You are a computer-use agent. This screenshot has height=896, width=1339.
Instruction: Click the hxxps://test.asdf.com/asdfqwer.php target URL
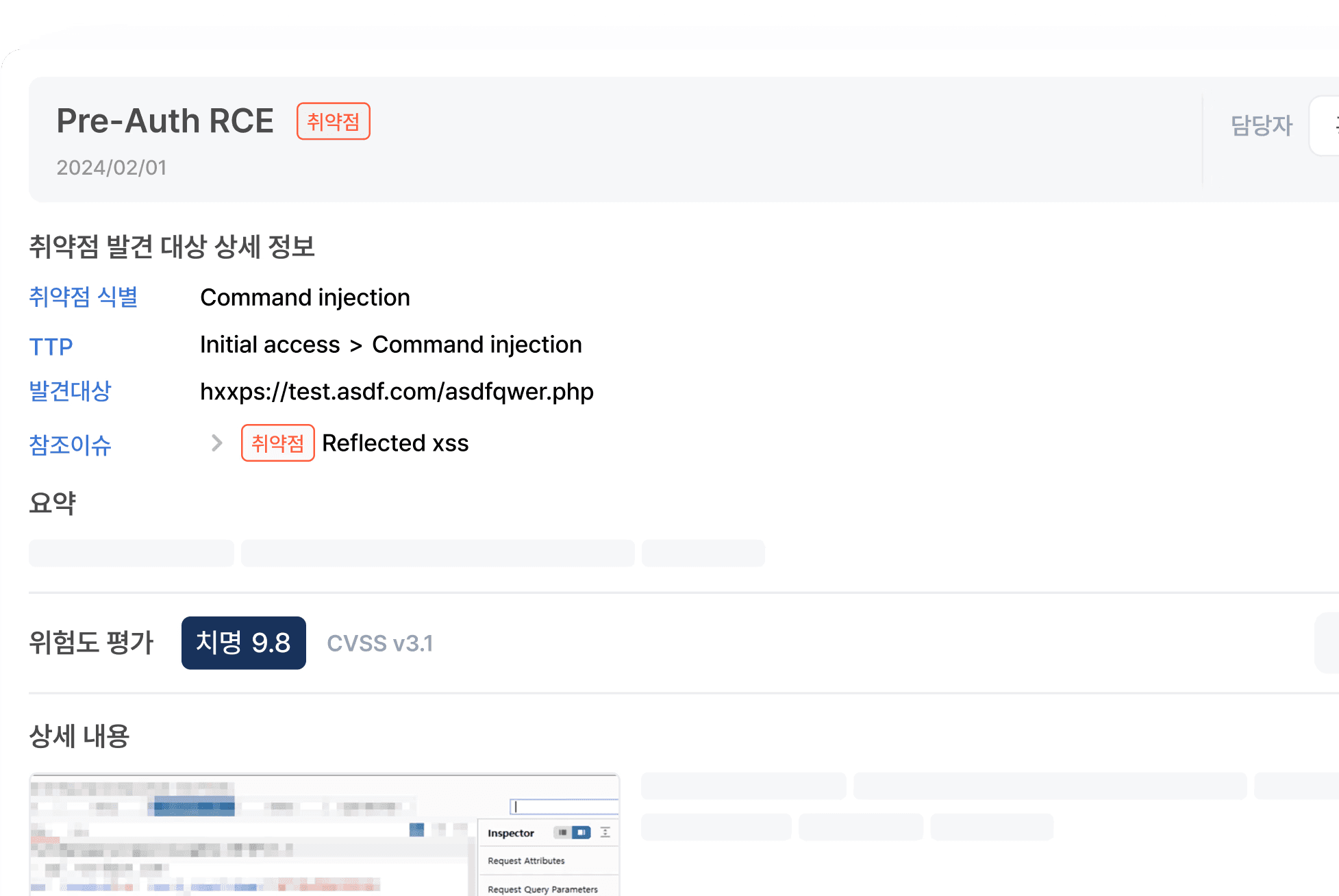pyautogui.click(x=397, y=391)
